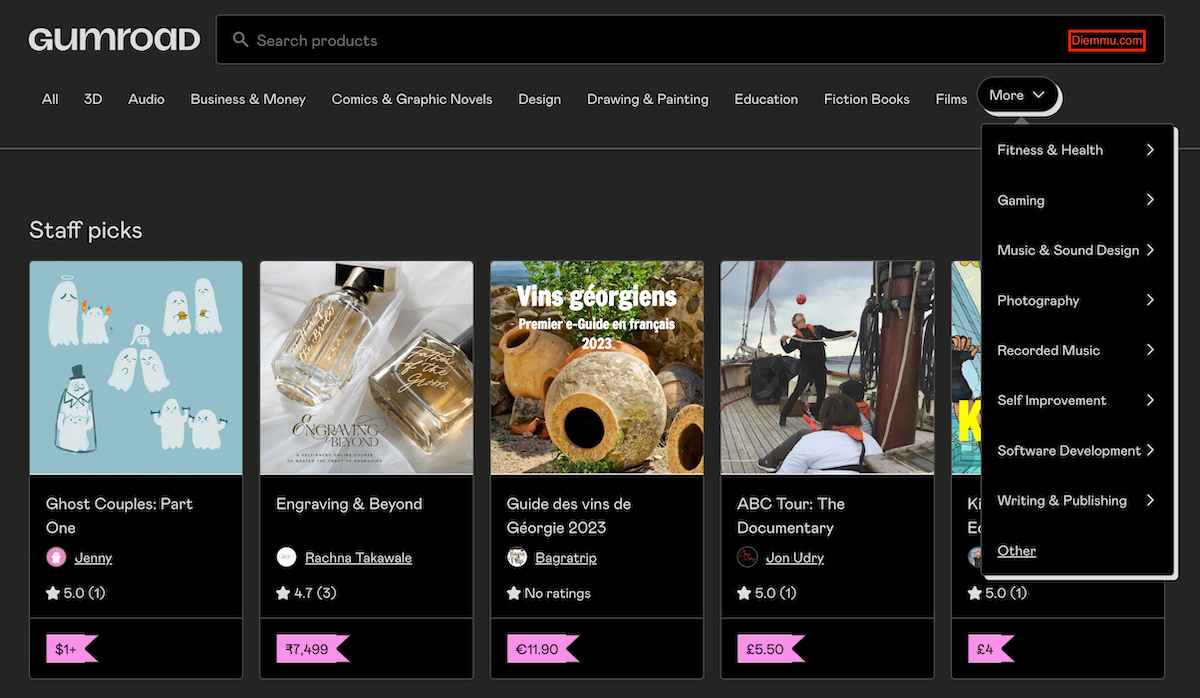This screenshot has width=1200, height=698.
Task: Expand the Writing & Publishing submenu chevron
Action: (x=1150, y=500)
